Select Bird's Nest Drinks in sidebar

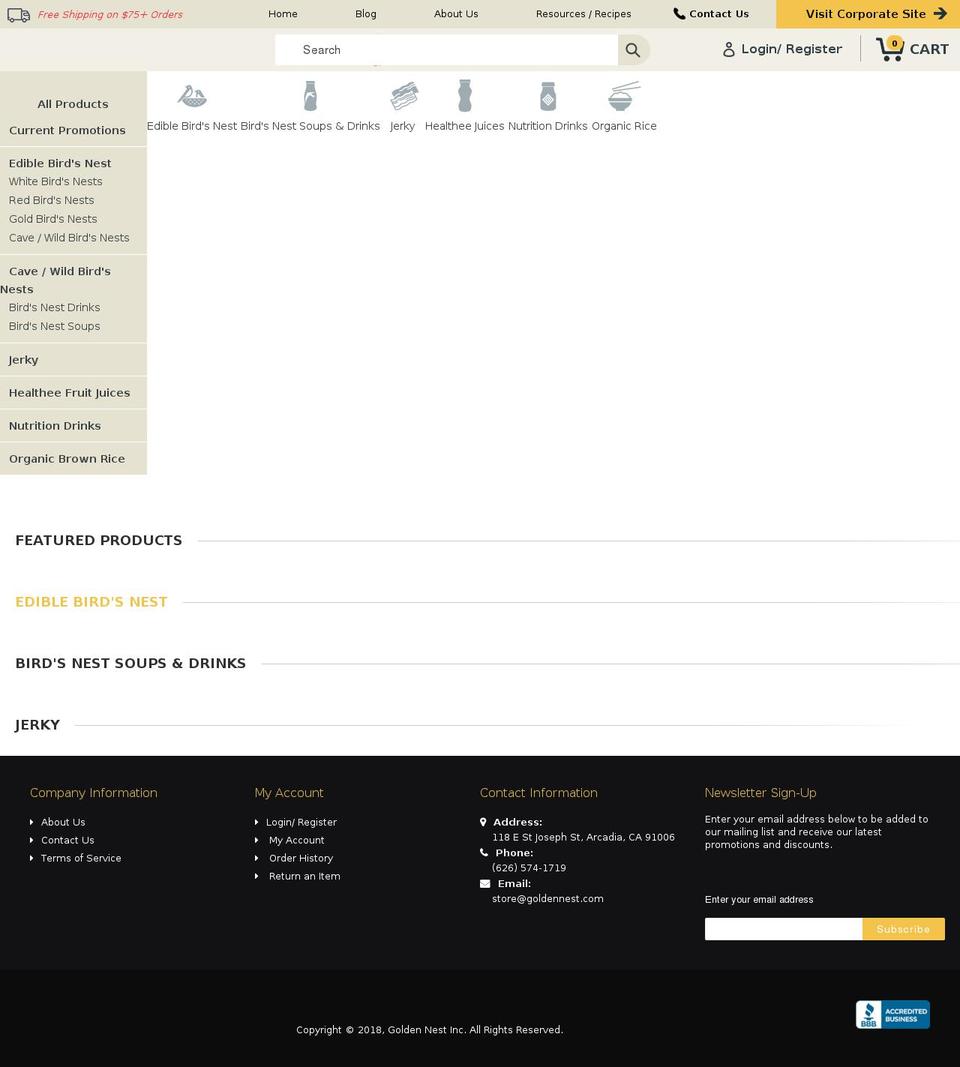click(x=54, y=308)
